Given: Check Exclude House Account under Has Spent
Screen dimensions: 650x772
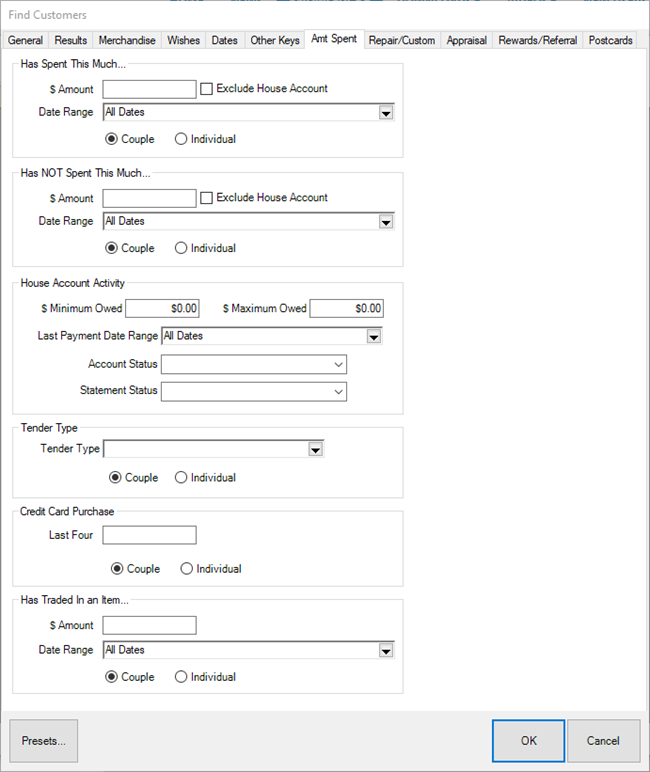Looking at the screenshot, I should [x=207, y=89].
